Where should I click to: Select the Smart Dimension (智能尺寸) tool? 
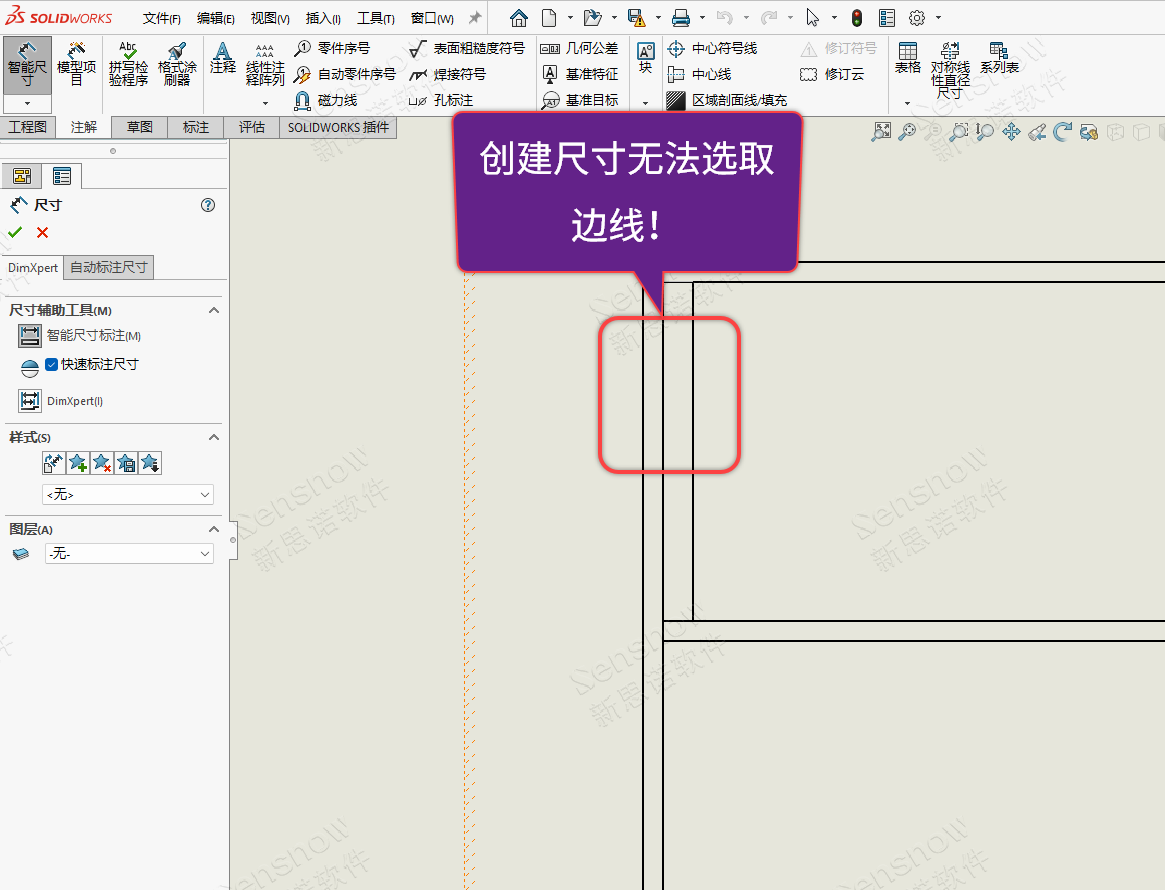point(27,62)
